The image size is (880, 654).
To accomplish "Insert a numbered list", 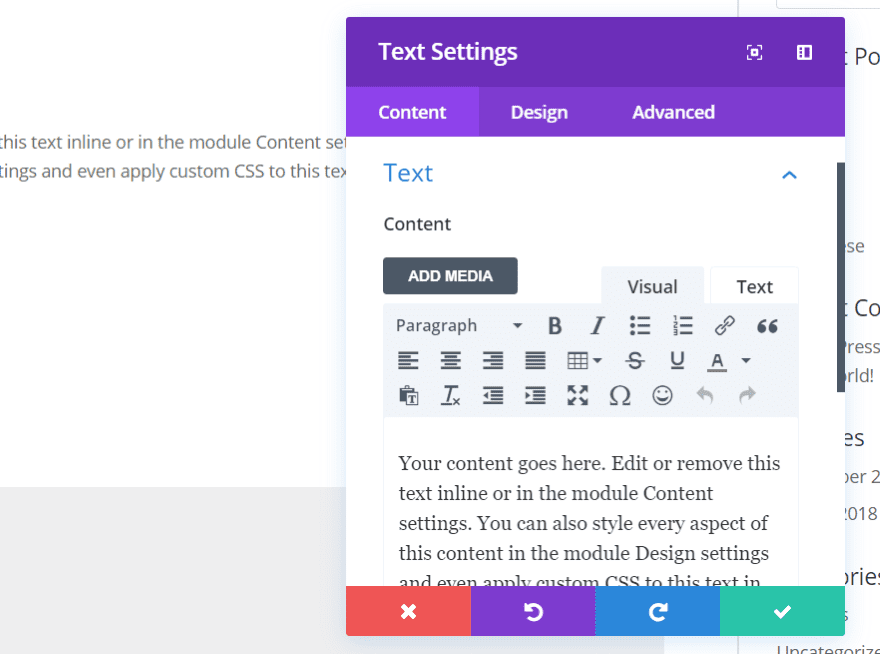I will tap(682, 326).
